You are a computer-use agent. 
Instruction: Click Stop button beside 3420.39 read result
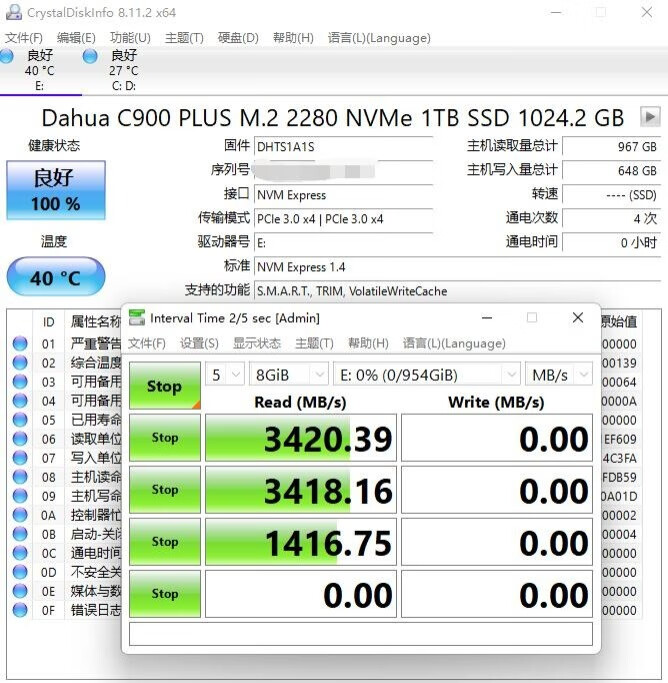click(x=165, y=437)
